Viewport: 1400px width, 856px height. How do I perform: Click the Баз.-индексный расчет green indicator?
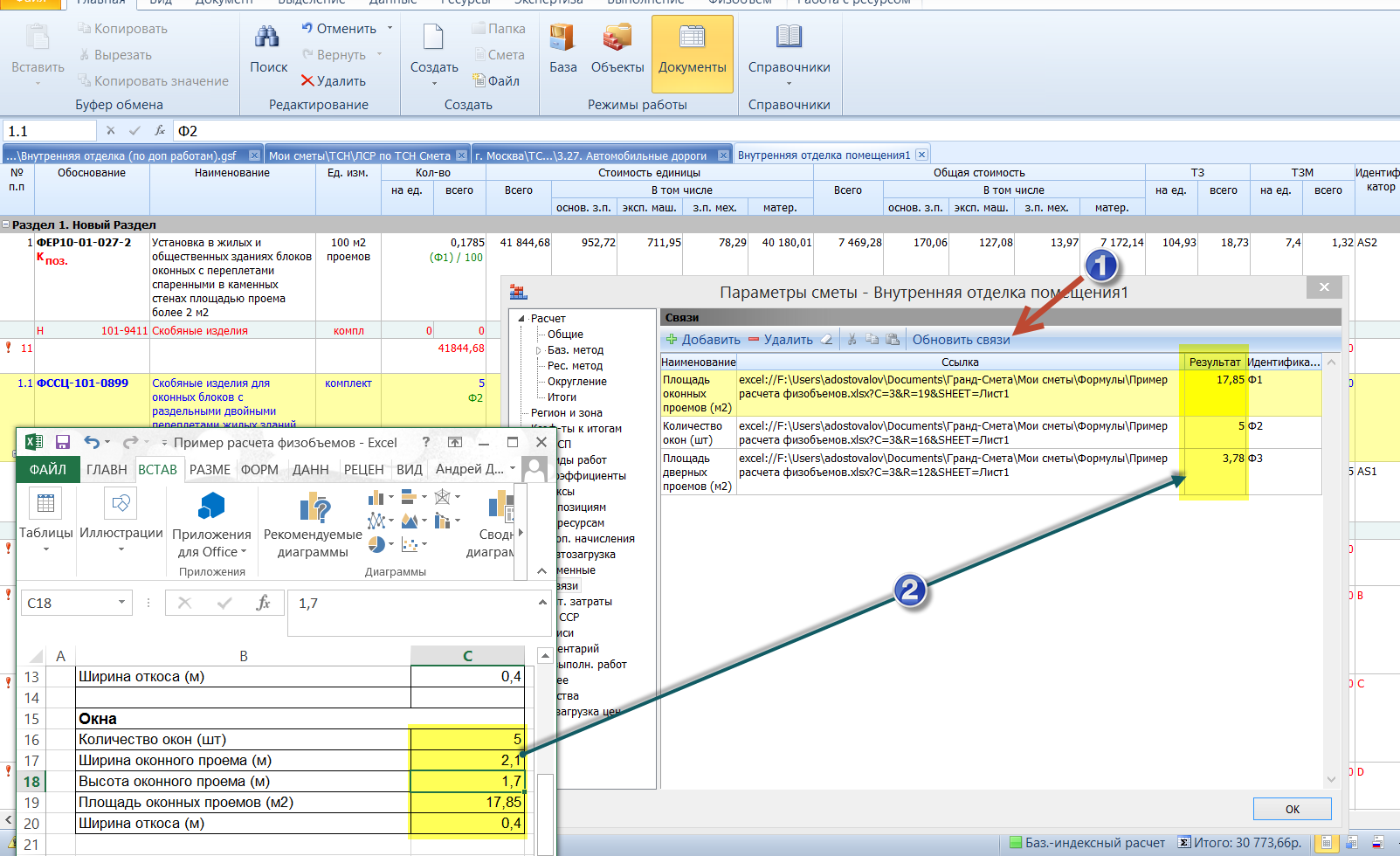pyautogui.click(x=1016, y=843)
